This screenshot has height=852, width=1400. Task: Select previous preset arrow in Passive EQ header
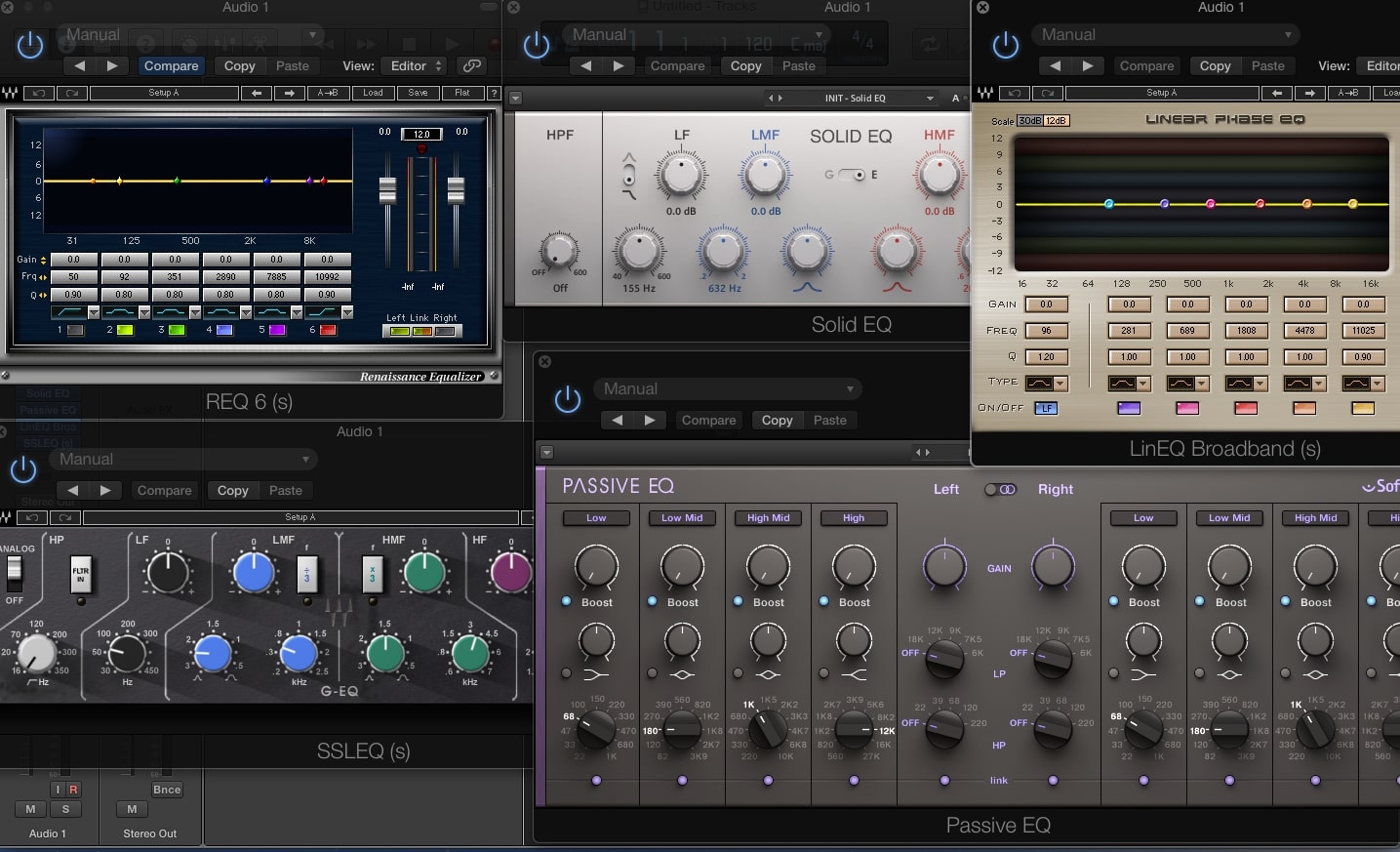pyautogui.click(x=617, y=421)
